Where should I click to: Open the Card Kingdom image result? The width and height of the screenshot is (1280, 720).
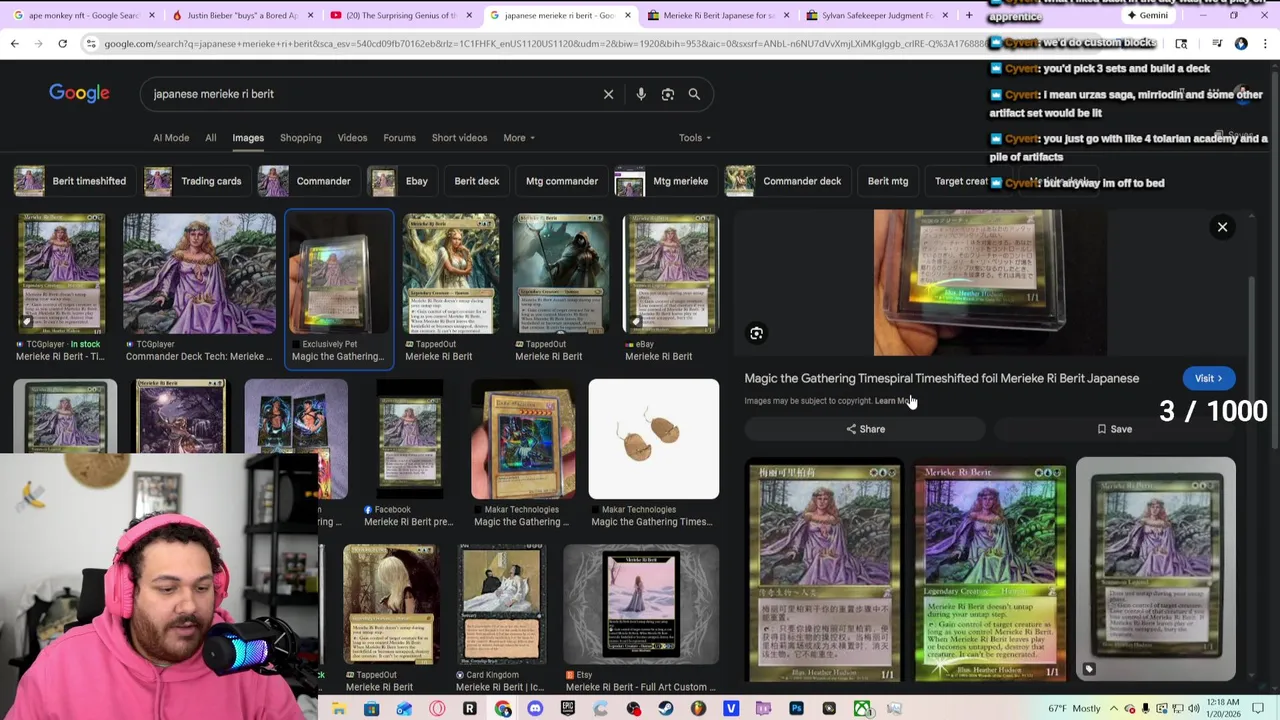tap(501, 619)
